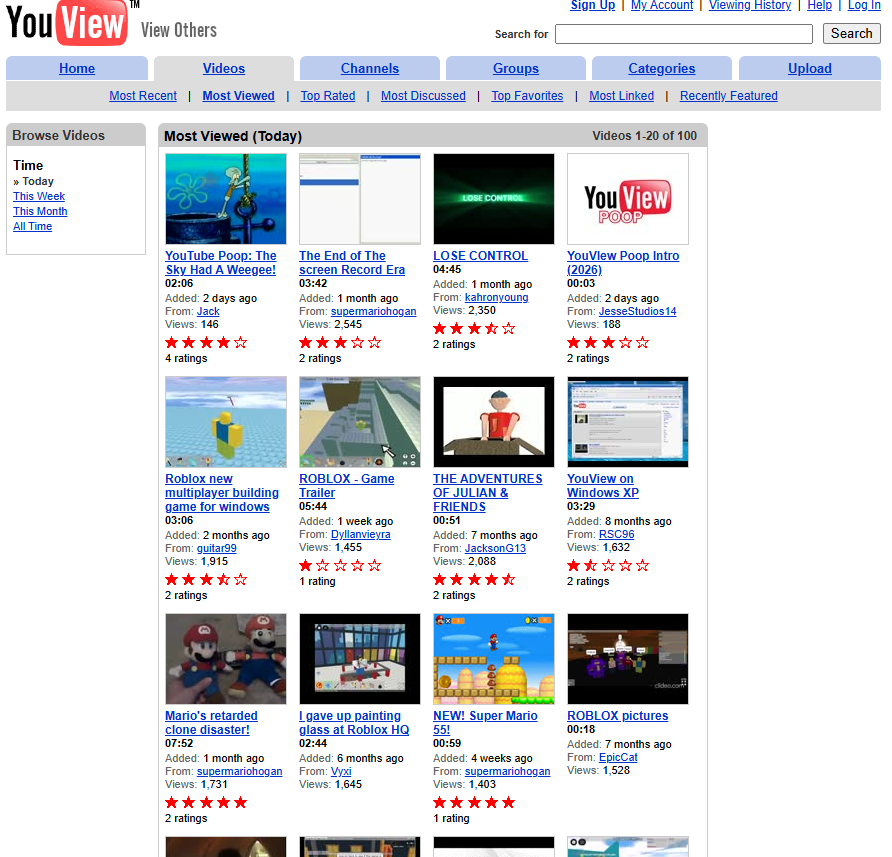The image size is (892, 857).
Task: Filter videos by This Month
Action: [40, 211]
